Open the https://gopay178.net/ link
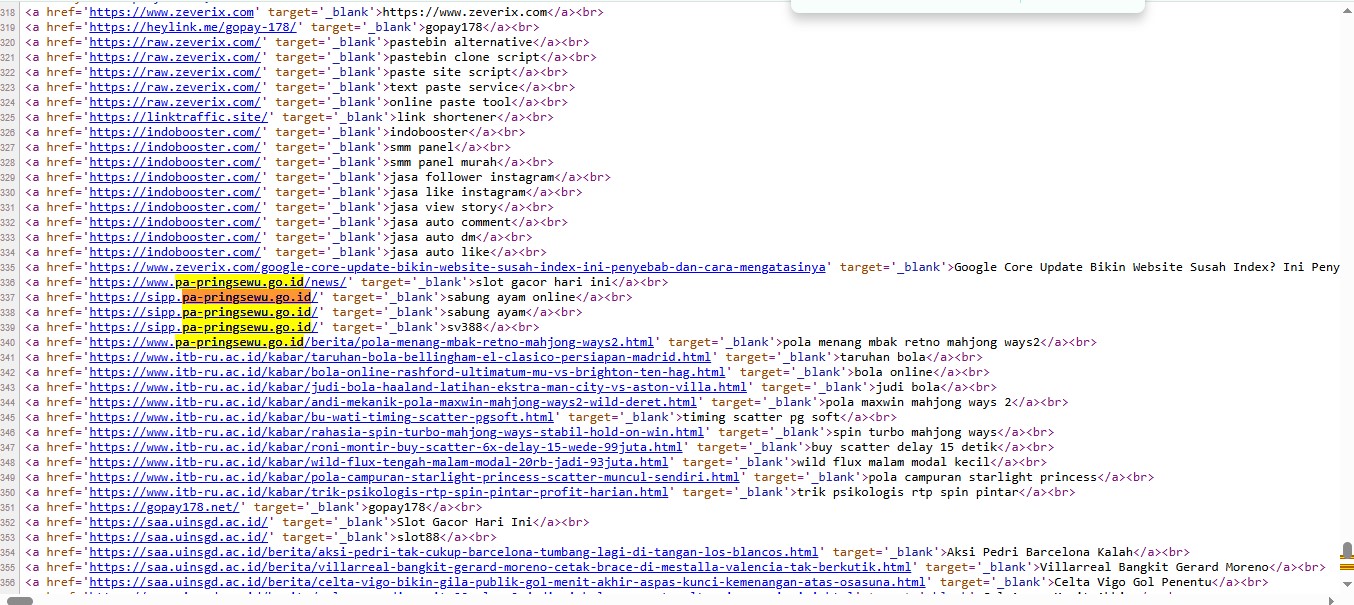Viewport: 1354px width, 605px height. [164, 507]
